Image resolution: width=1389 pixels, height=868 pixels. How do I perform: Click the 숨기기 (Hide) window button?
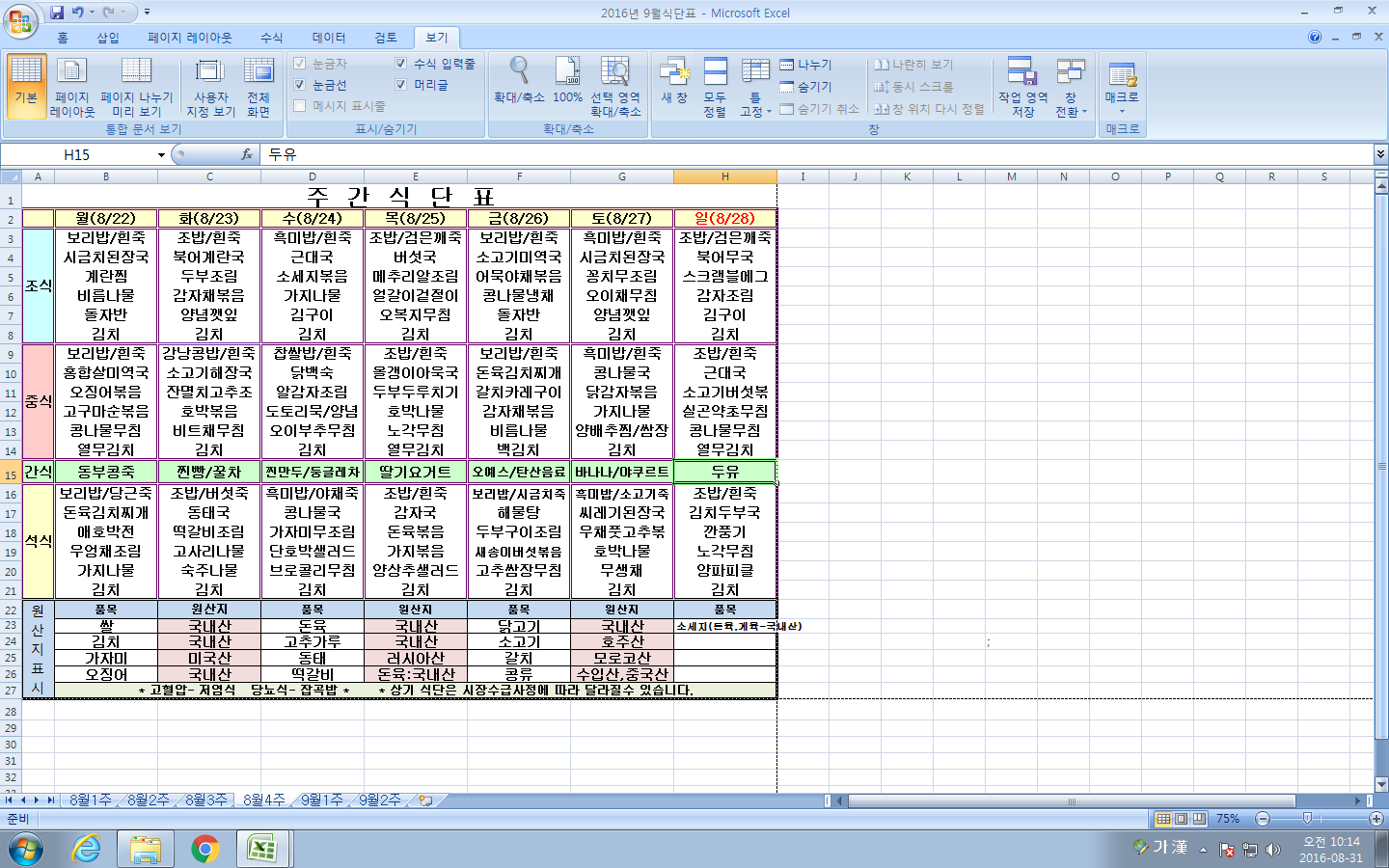click(806, 87)
